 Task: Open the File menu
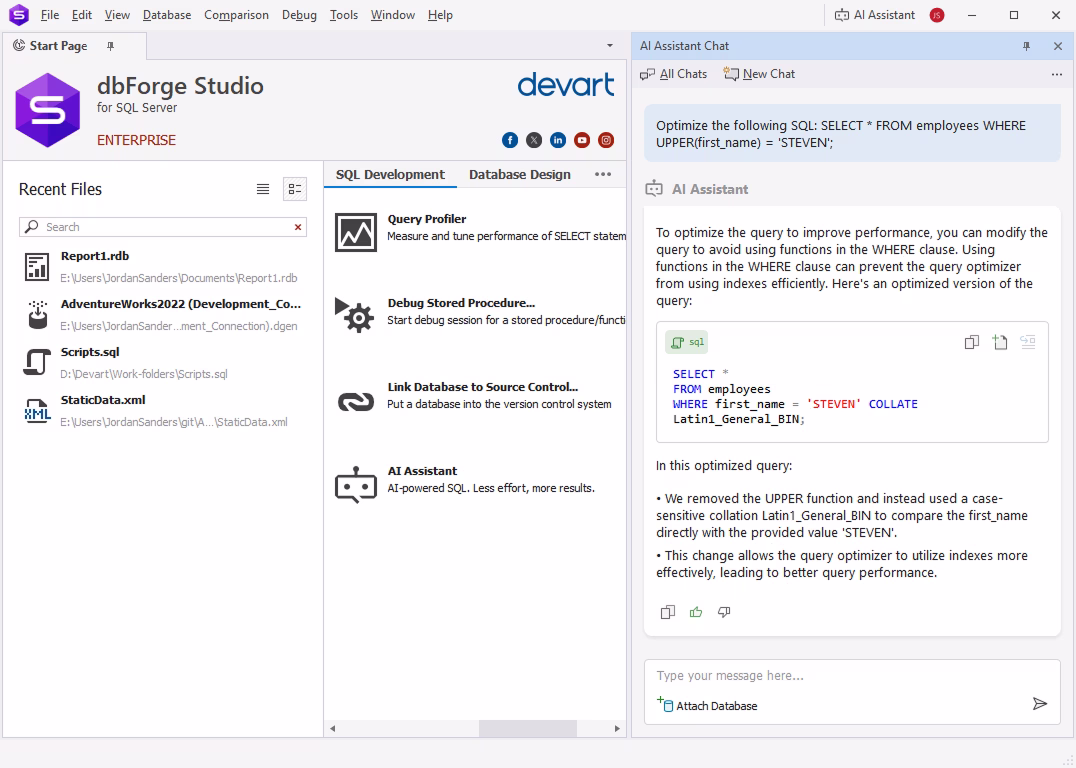coord(49,15)
